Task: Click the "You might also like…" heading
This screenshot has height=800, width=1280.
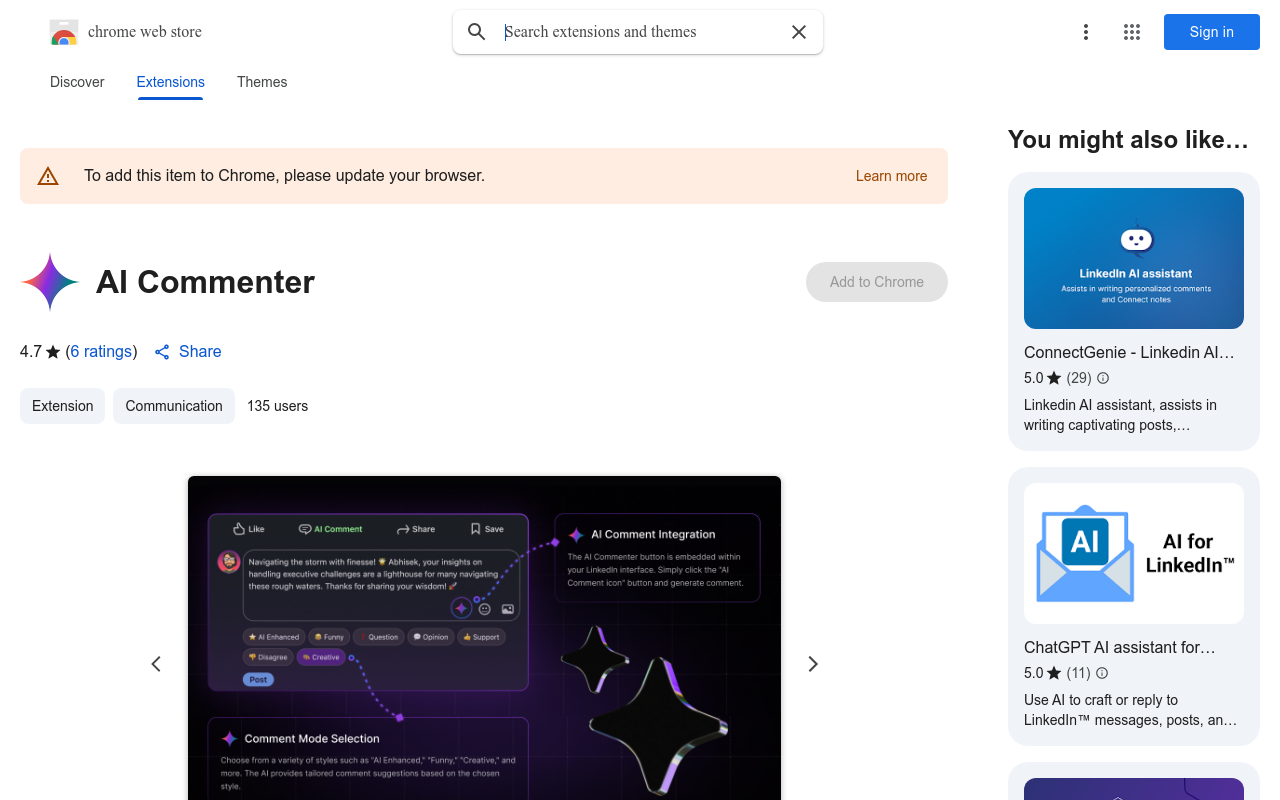Action: pyautogui.click(x=1128, y=140)
